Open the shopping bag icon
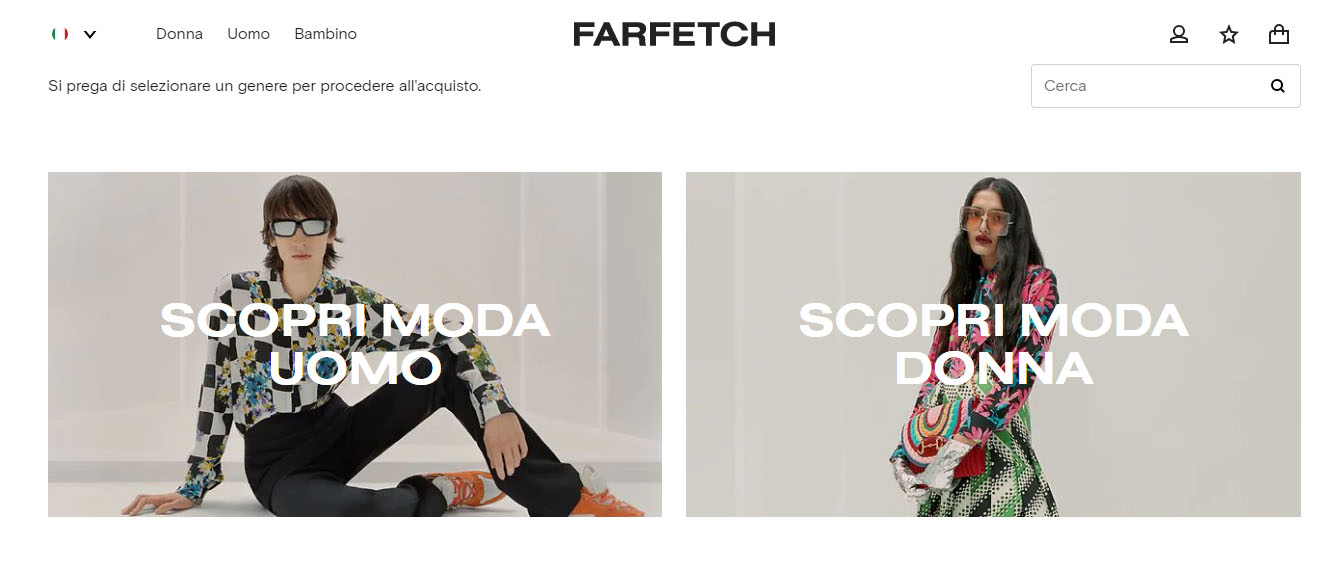 [1279, 35]
